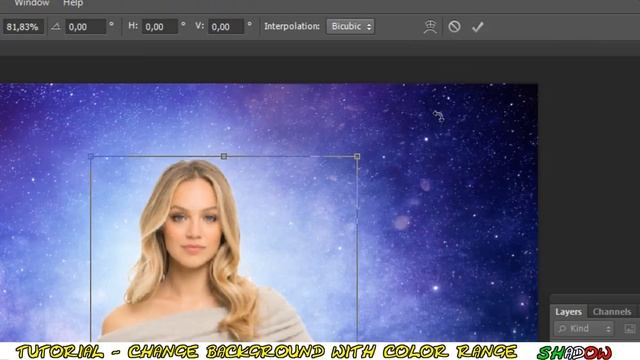The image size is (640, 360).
Task: Switch to the Channels tab
Action: [x=612, y=312]
